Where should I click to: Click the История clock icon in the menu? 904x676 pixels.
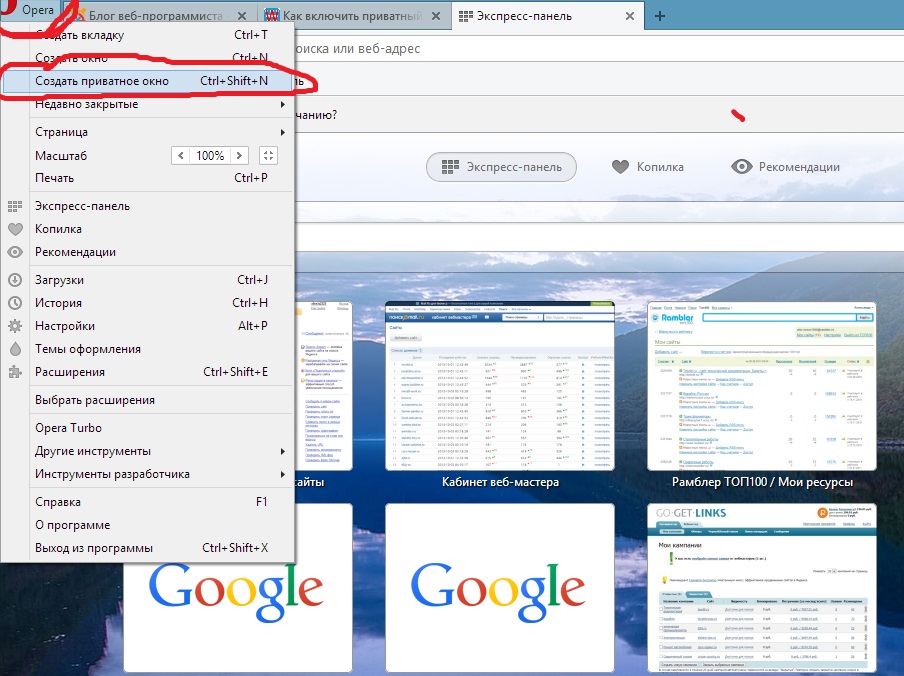15,303
